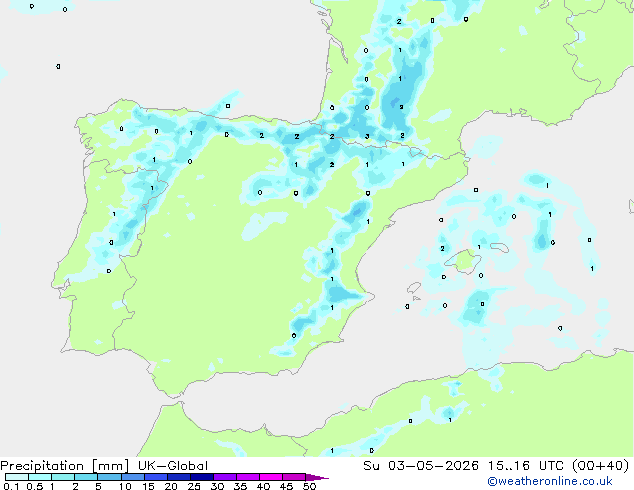Select the legend swatch between 0.5 and 1
Viewport: 634px width, 490px height.
40,477
